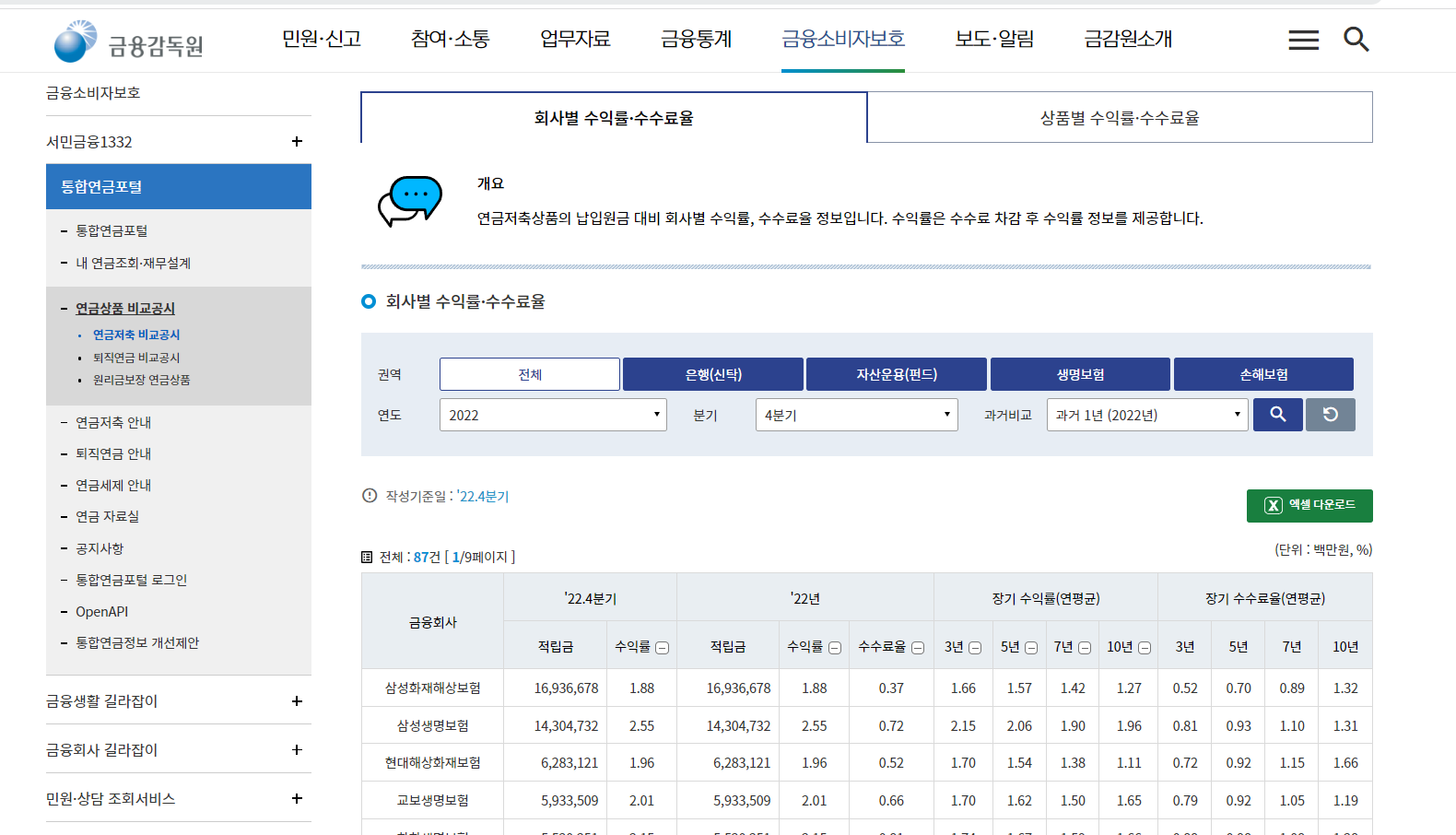Expand 민원·상담 조회서비스 section
This screenshot has width=1456, height=835.
tap(297, 798)
